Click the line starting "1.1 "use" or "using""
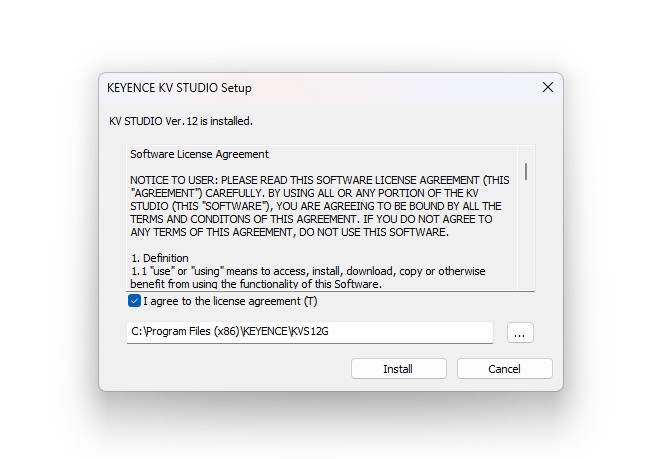The width and height of the screenshot is (654, 459). 308,271
